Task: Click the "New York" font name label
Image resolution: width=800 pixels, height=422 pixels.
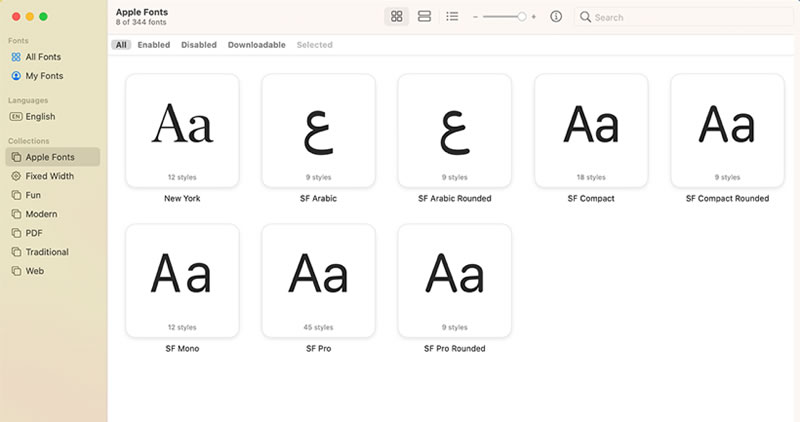Action: coord(182,198)
